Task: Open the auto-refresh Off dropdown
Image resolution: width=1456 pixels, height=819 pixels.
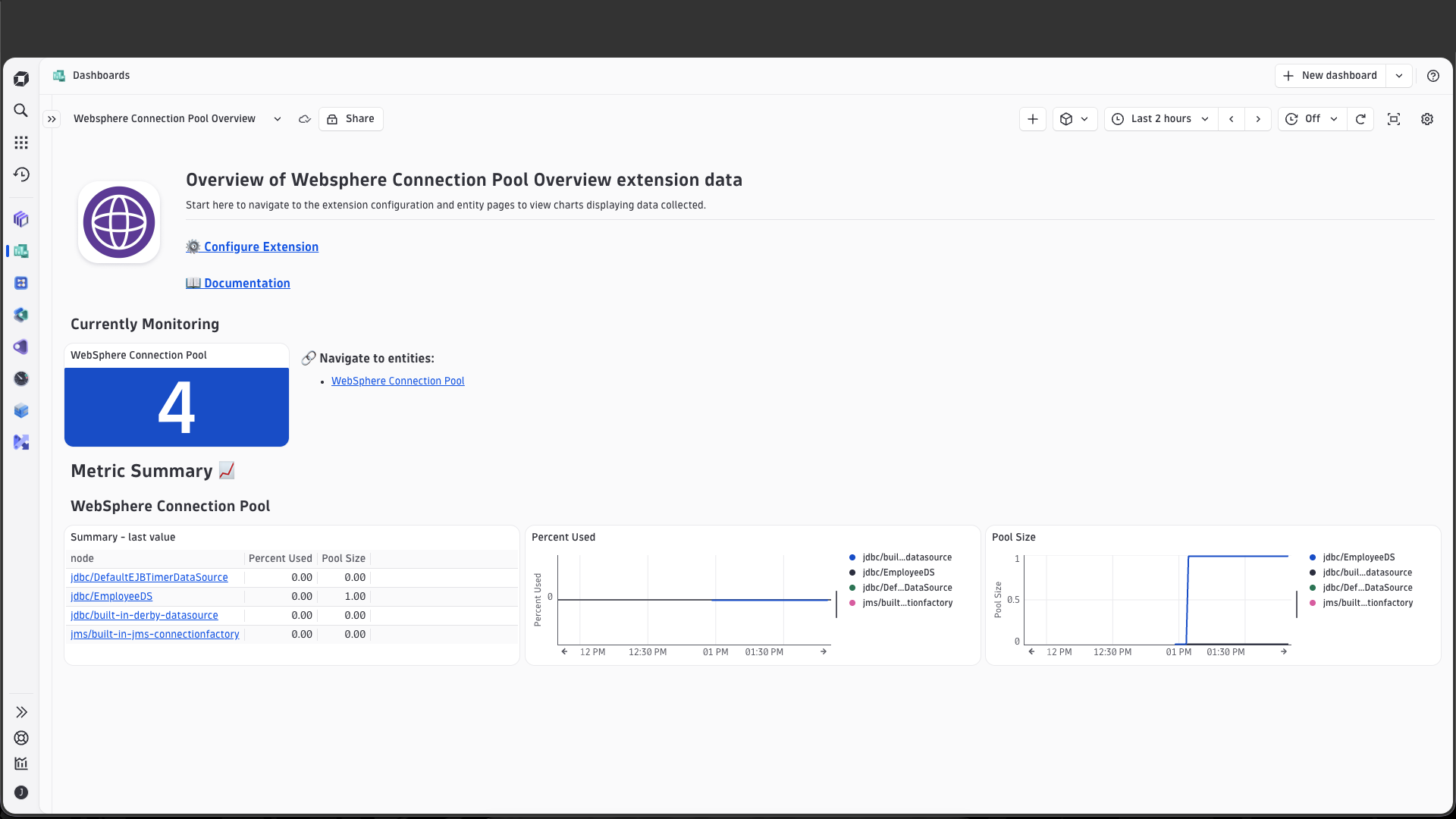Action: (x=1313, y=119)
